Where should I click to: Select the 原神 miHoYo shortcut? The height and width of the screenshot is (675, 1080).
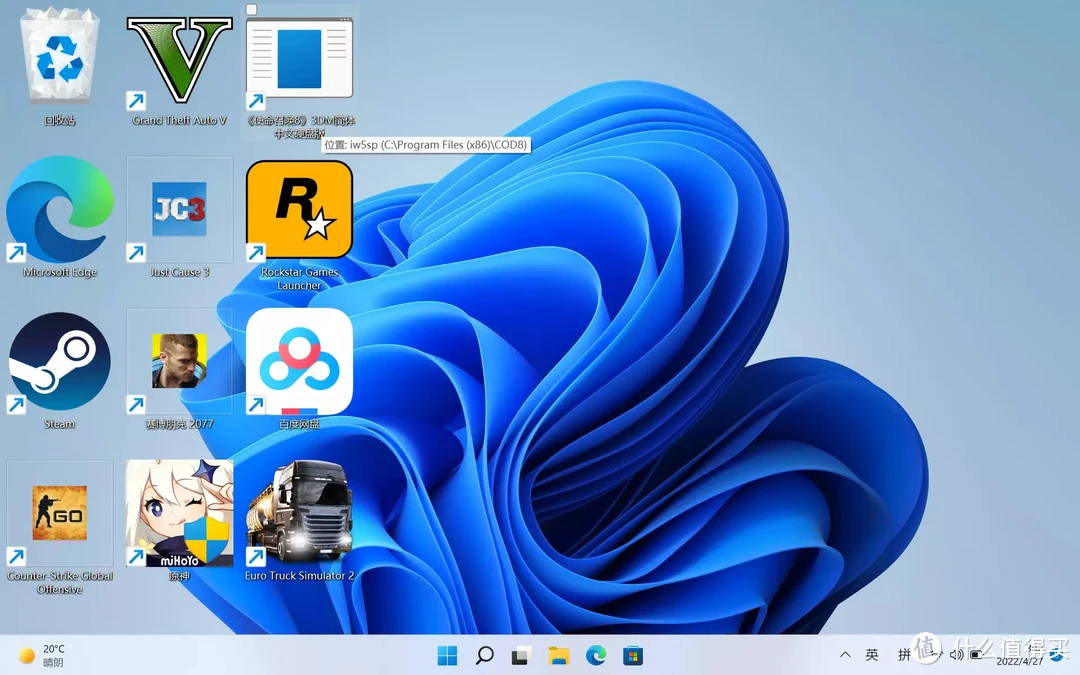pyautogui.click(x=180, y=513)
